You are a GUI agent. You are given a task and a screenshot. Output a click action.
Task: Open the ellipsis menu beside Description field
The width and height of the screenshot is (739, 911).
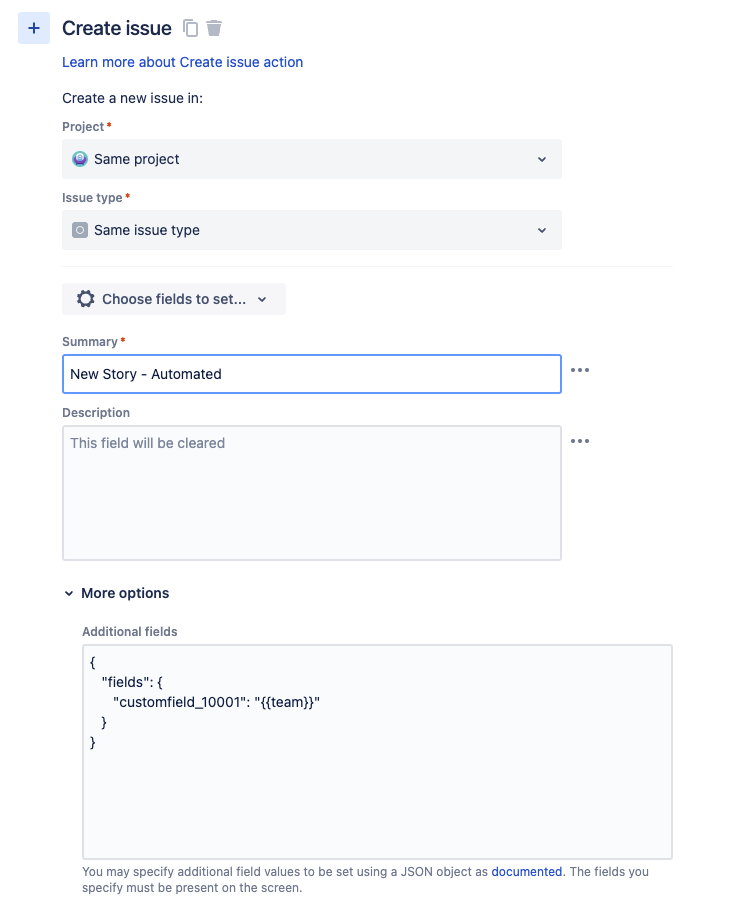580,441
